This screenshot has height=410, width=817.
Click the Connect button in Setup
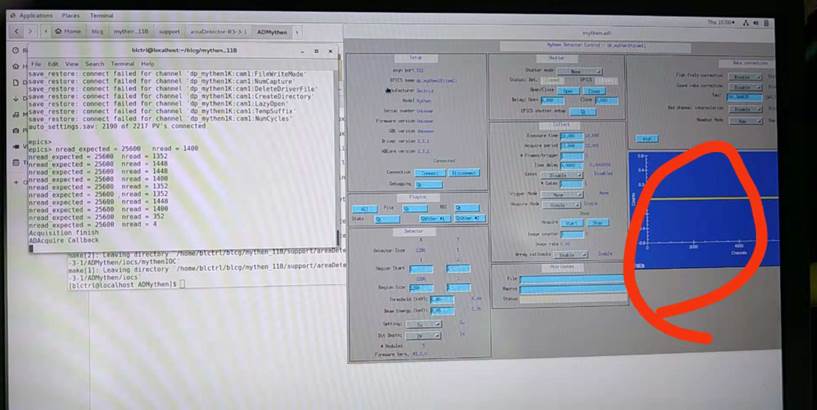429,172
